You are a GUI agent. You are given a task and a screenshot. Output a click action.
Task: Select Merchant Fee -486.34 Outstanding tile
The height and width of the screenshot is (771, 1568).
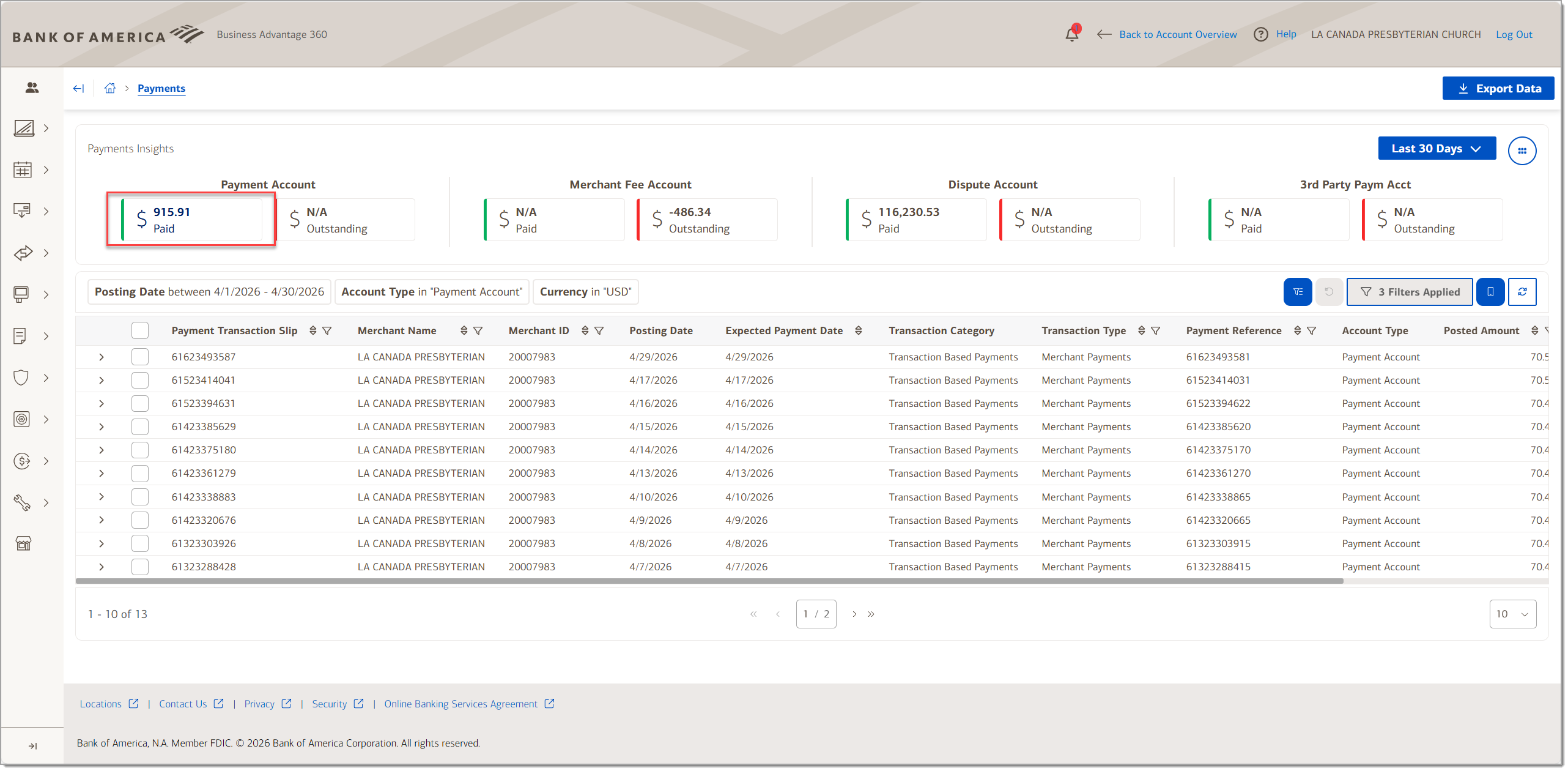[x=707, y=220]
